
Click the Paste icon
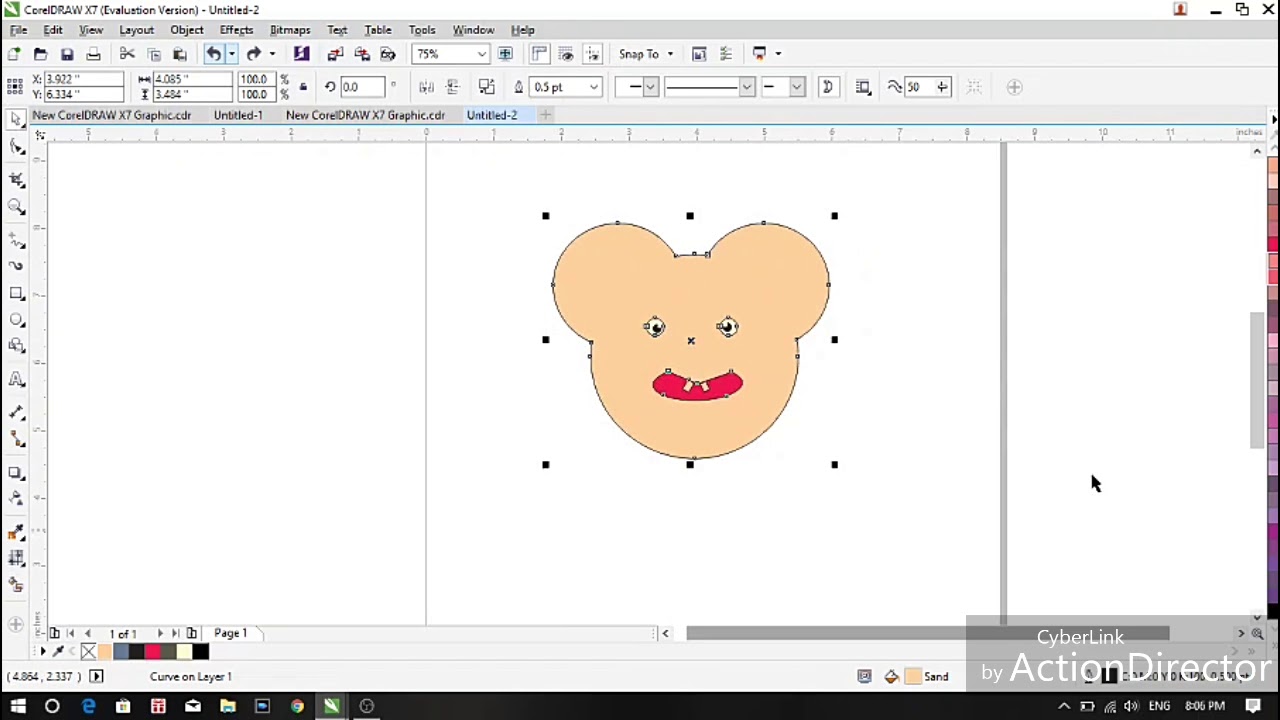coord(180,54)
